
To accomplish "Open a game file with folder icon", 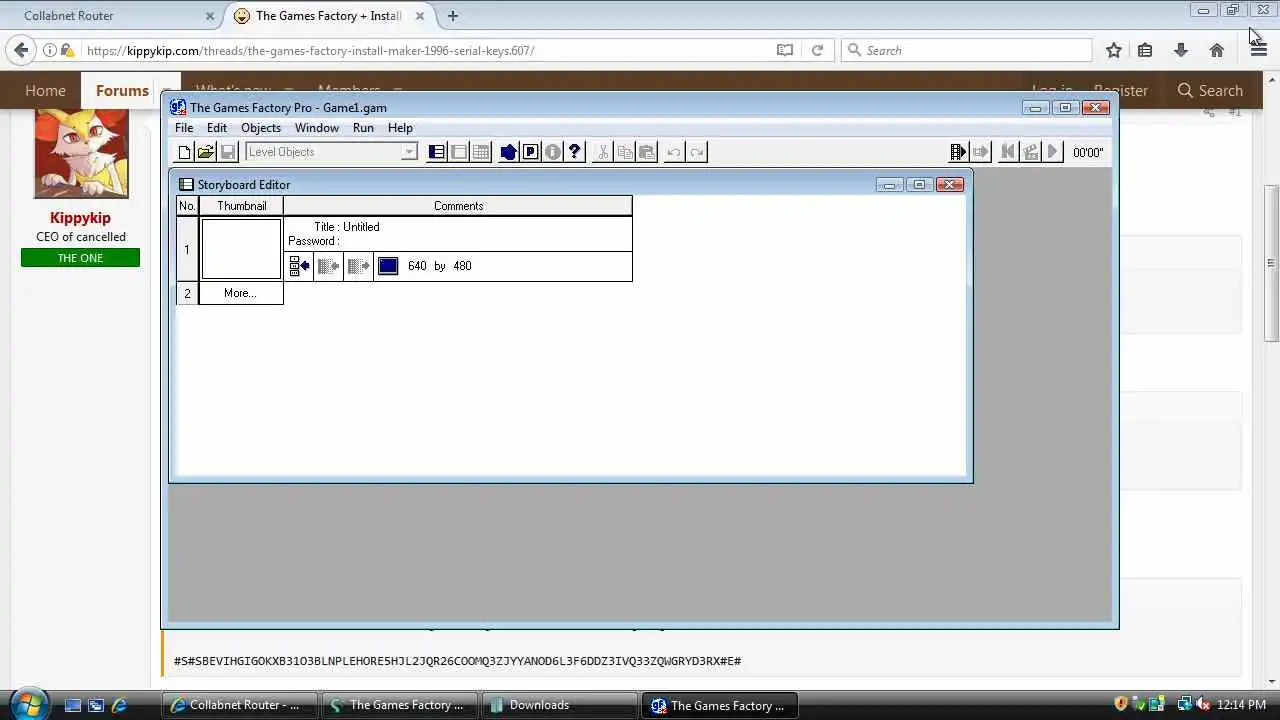I will 206,152.
